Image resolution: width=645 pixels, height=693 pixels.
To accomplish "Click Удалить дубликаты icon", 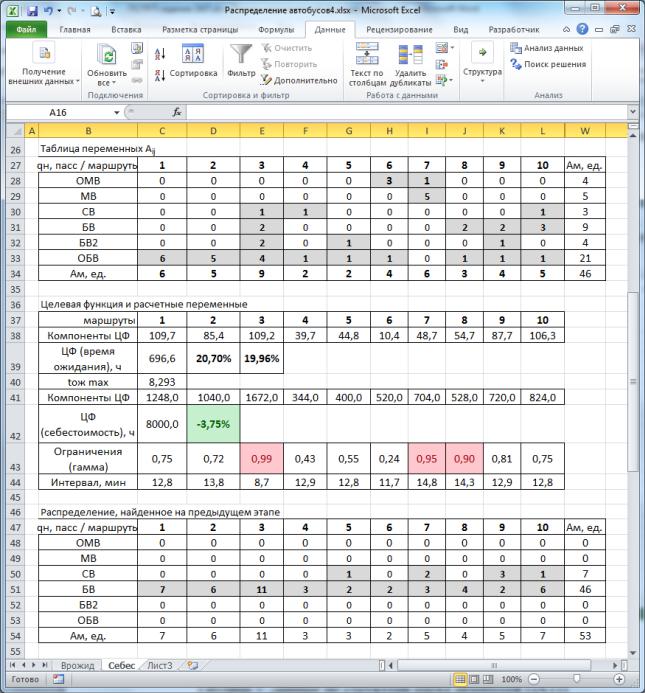I will tap(410, 55).
